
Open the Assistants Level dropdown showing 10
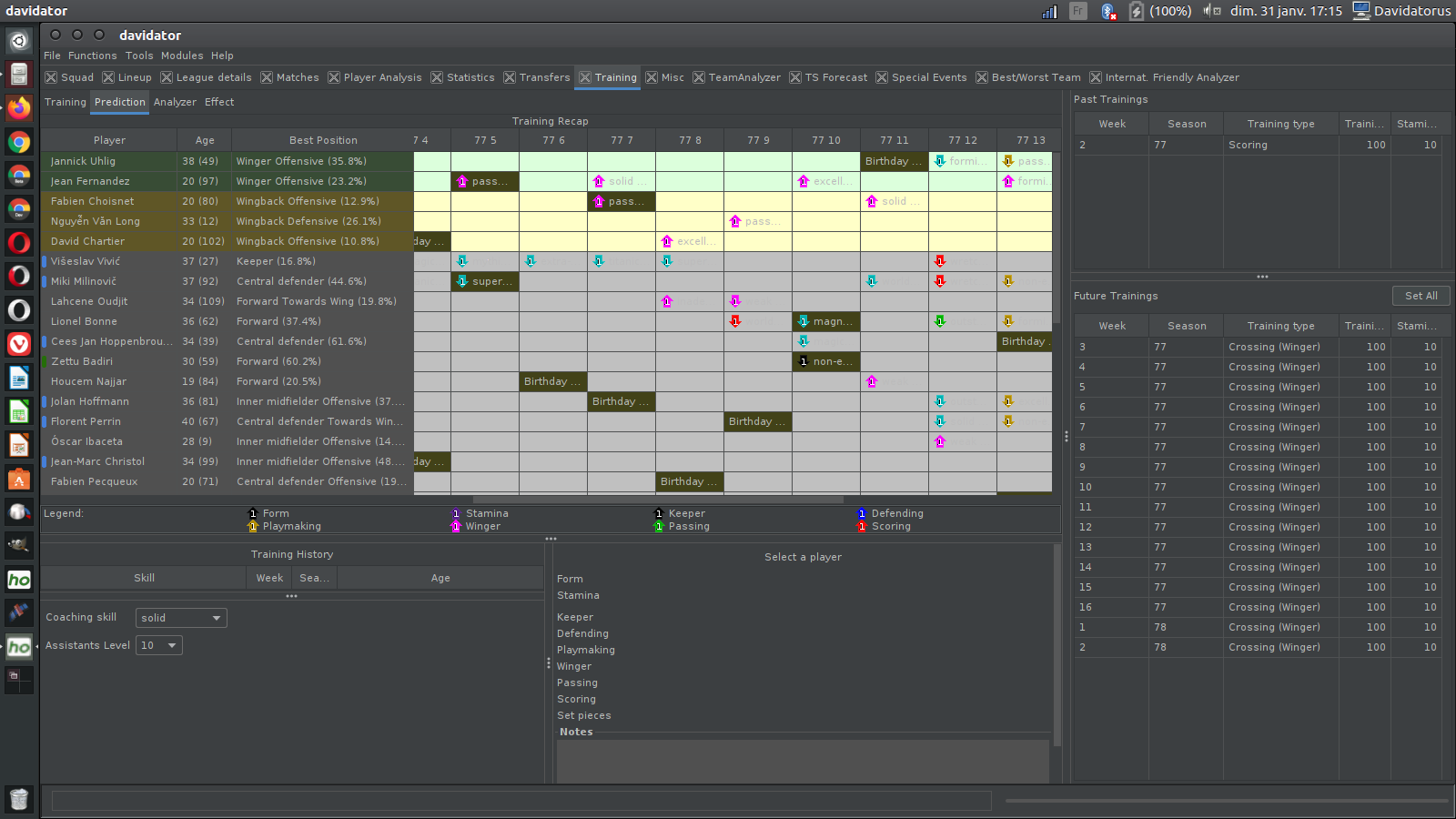point(158,644)
